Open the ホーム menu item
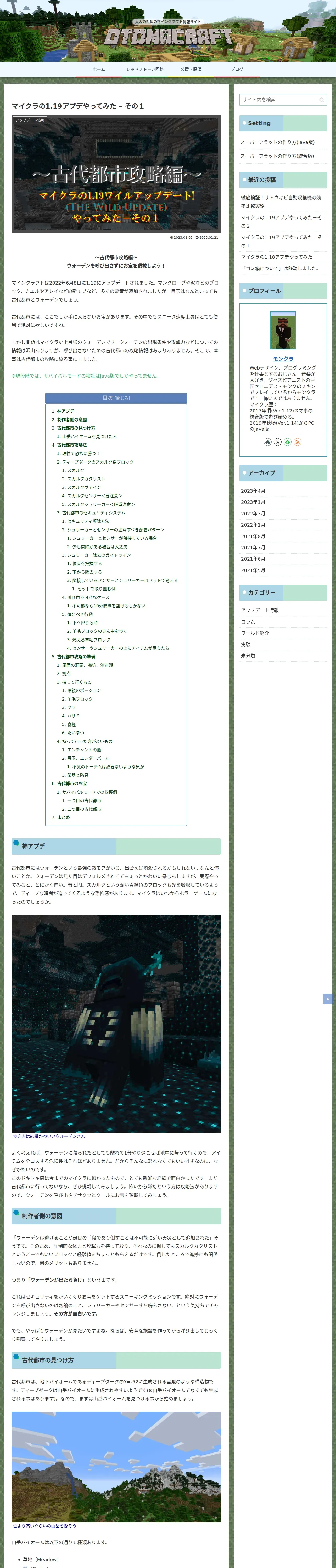The image size is (336, 1568). coord(99,70)
